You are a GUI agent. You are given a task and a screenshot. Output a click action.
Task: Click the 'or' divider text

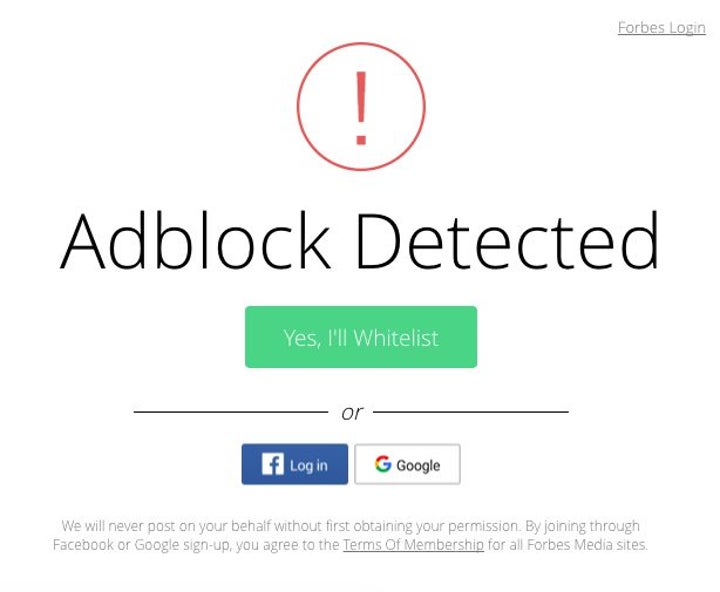(351, 412)
